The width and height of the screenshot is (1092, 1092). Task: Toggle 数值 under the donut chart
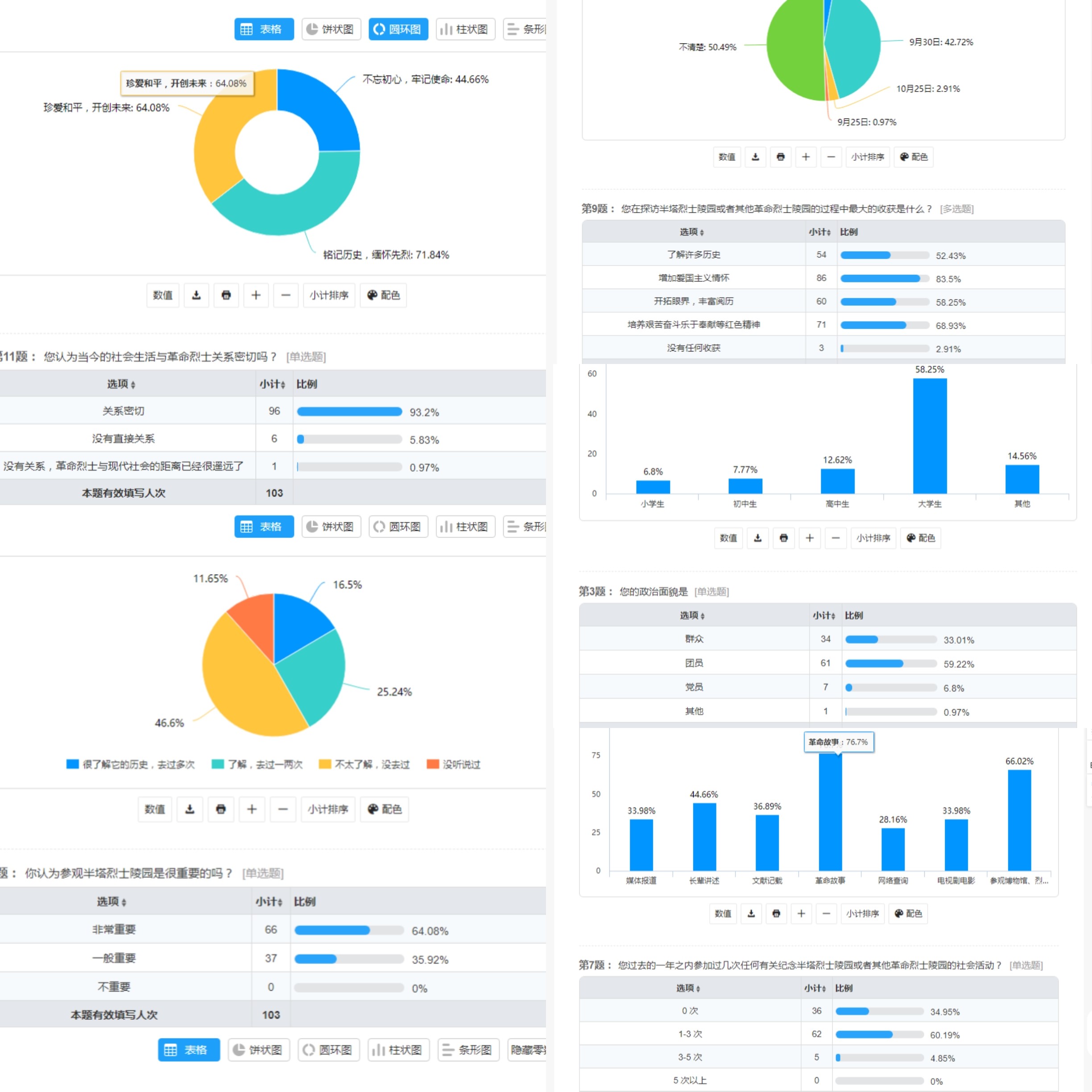click(163, 295)
